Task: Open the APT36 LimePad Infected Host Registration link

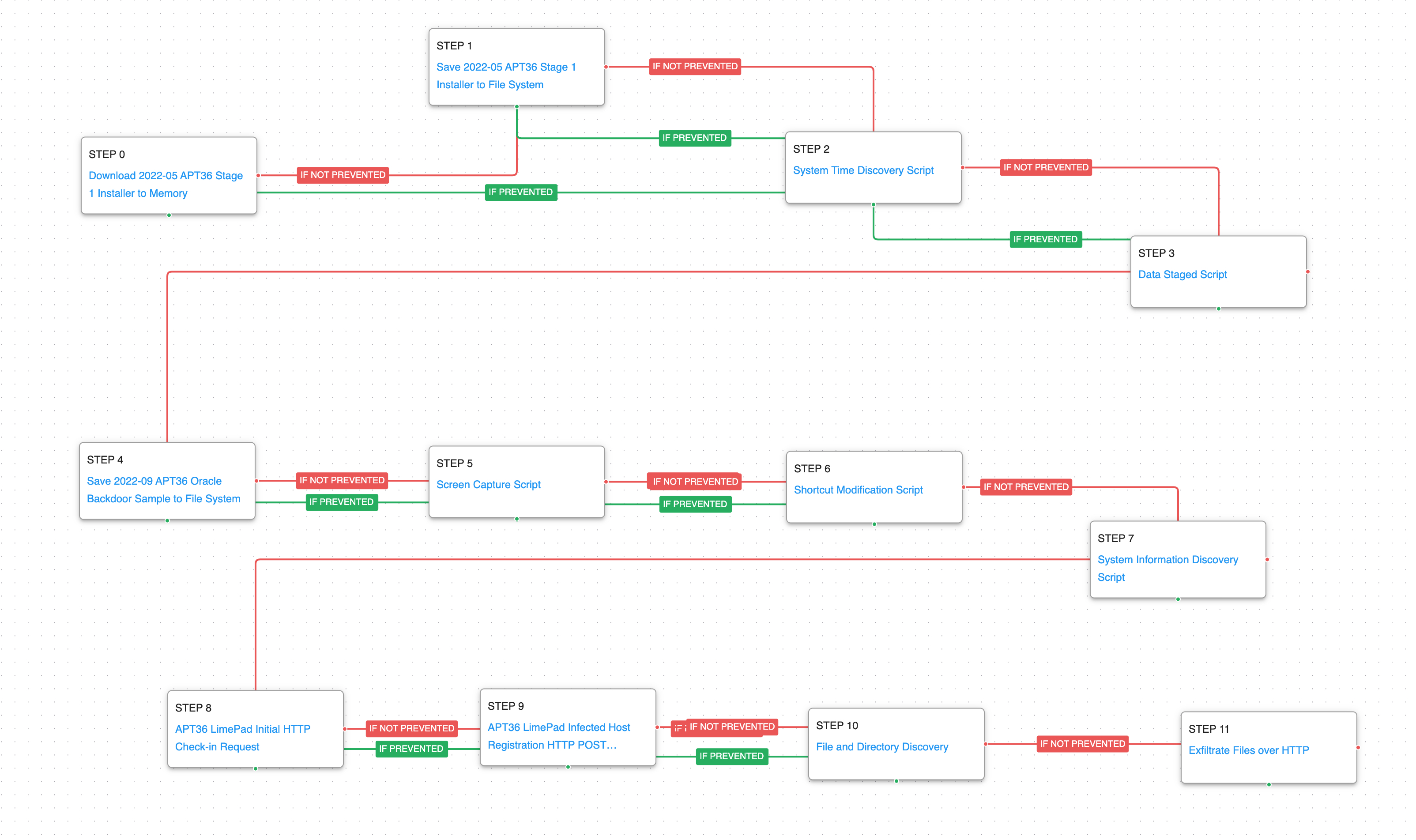Action: pos(558,727)
